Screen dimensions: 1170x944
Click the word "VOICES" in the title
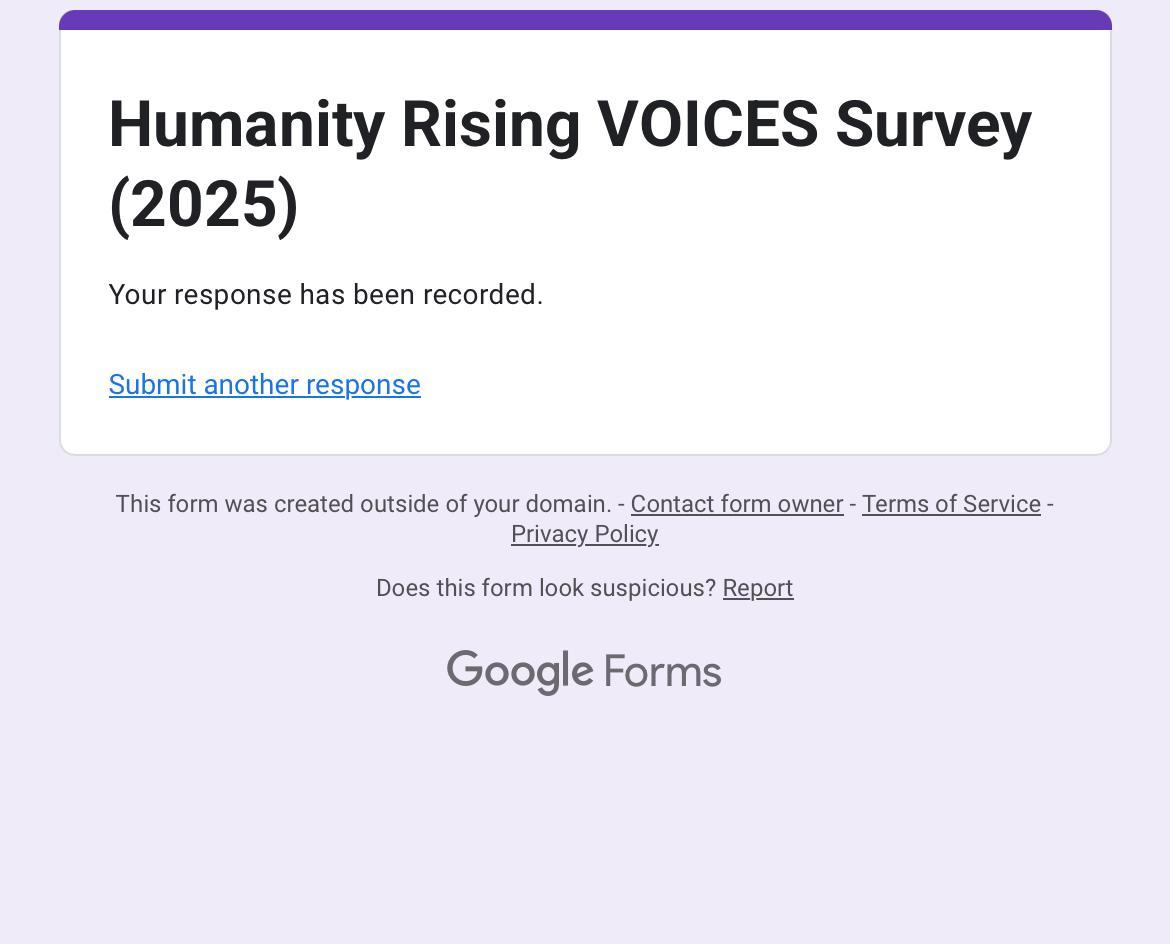coord(707,125)
